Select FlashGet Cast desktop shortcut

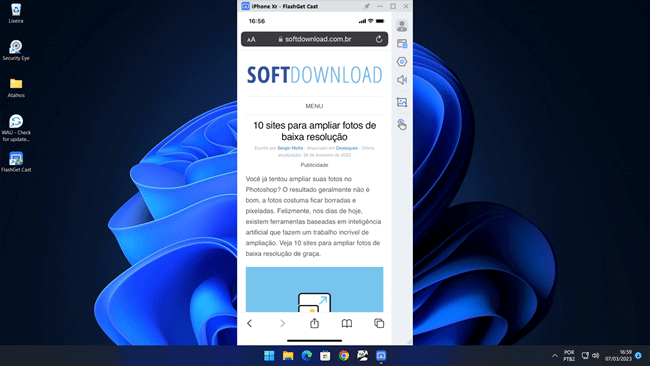[16, 162]
